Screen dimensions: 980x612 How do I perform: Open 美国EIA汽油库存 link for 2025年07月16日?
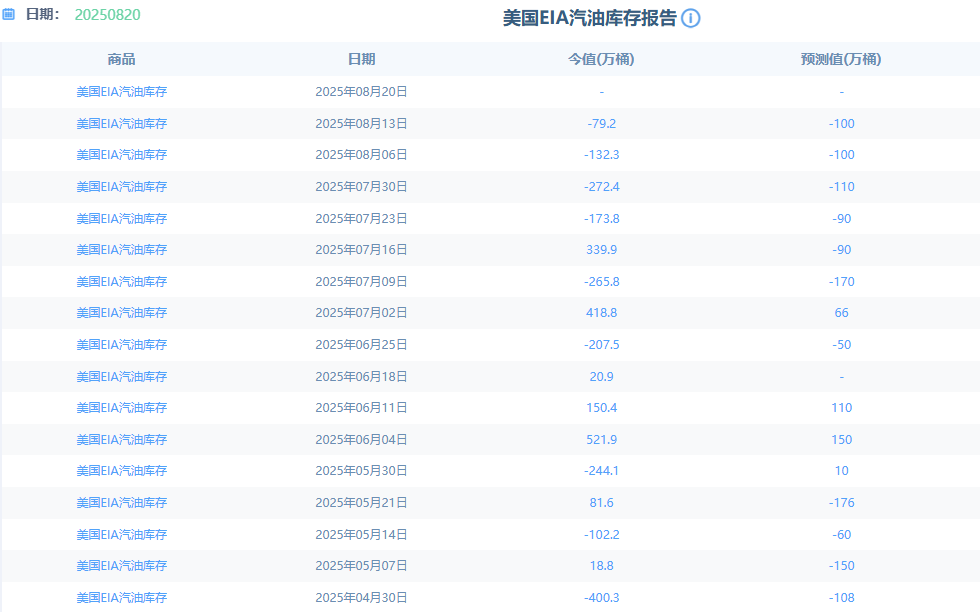click(122, 250)
